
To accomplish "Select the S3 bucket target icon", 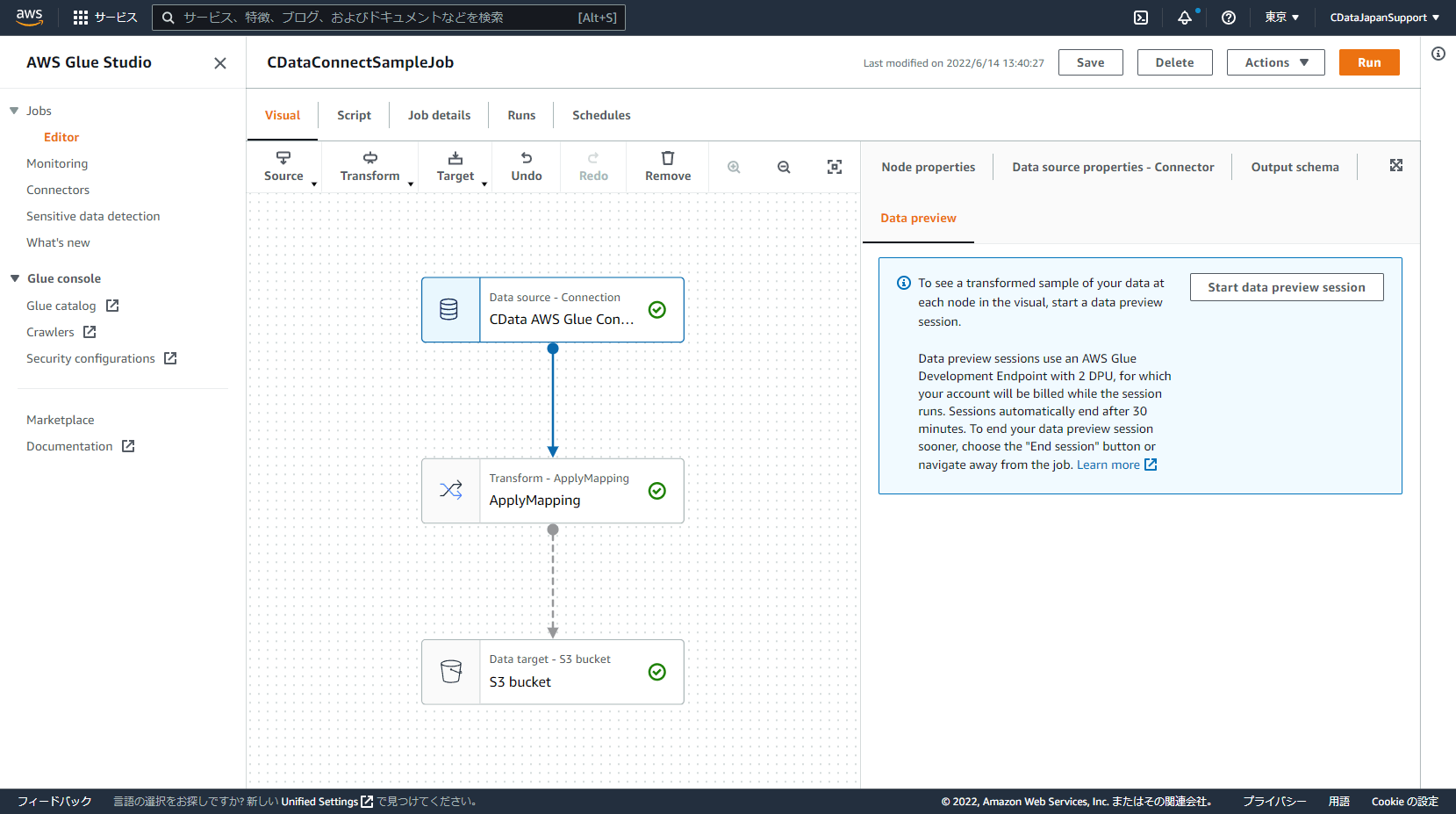I will coord(451,672).
